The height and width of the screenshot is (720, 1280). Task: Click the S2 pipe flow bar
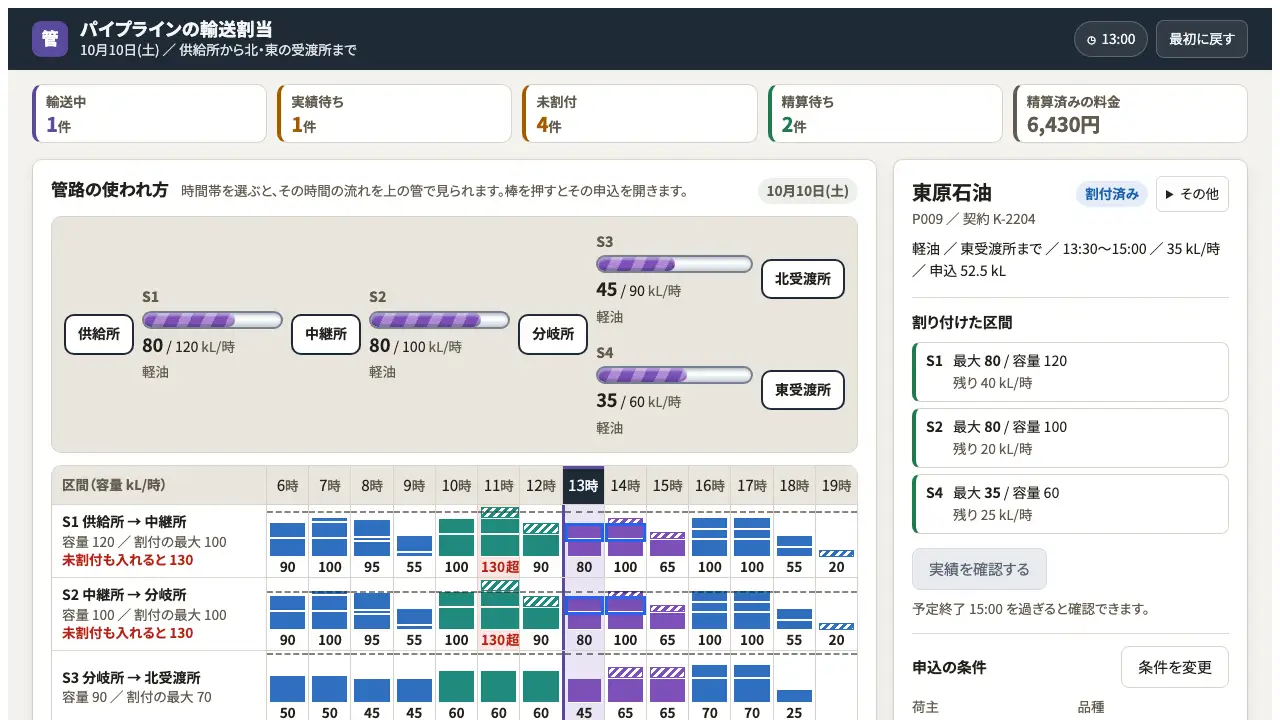439,320
